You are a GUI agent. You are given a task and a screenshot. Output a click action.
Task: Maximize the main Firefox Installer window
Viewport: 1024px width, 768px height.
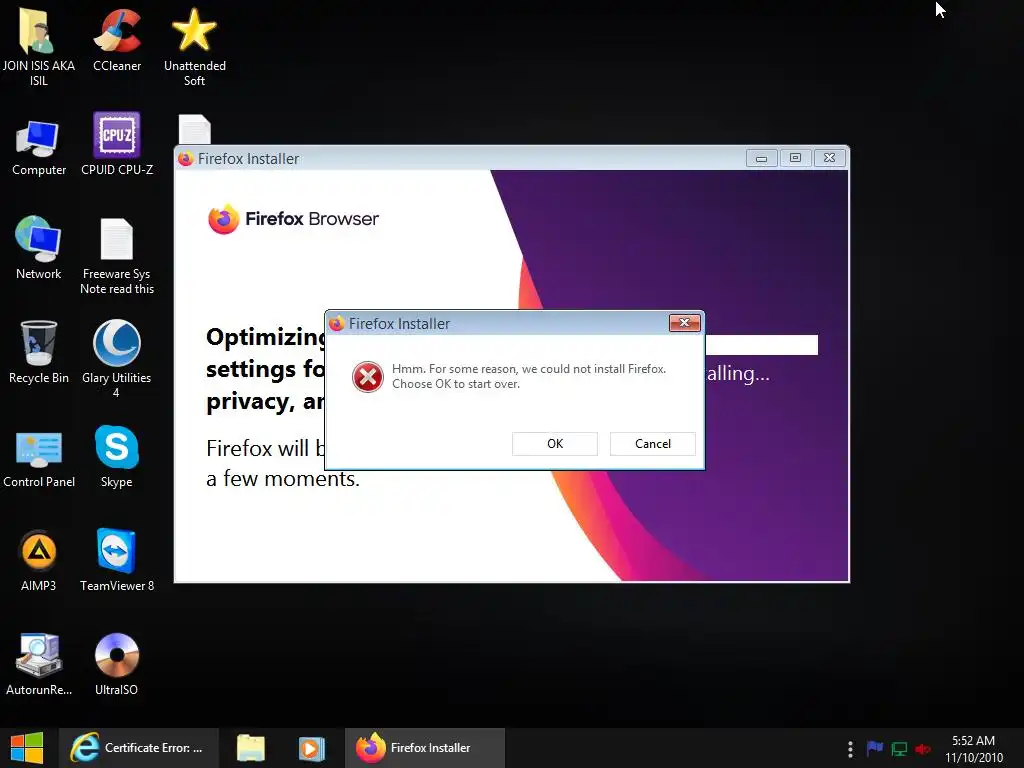[x=795, y=158]
